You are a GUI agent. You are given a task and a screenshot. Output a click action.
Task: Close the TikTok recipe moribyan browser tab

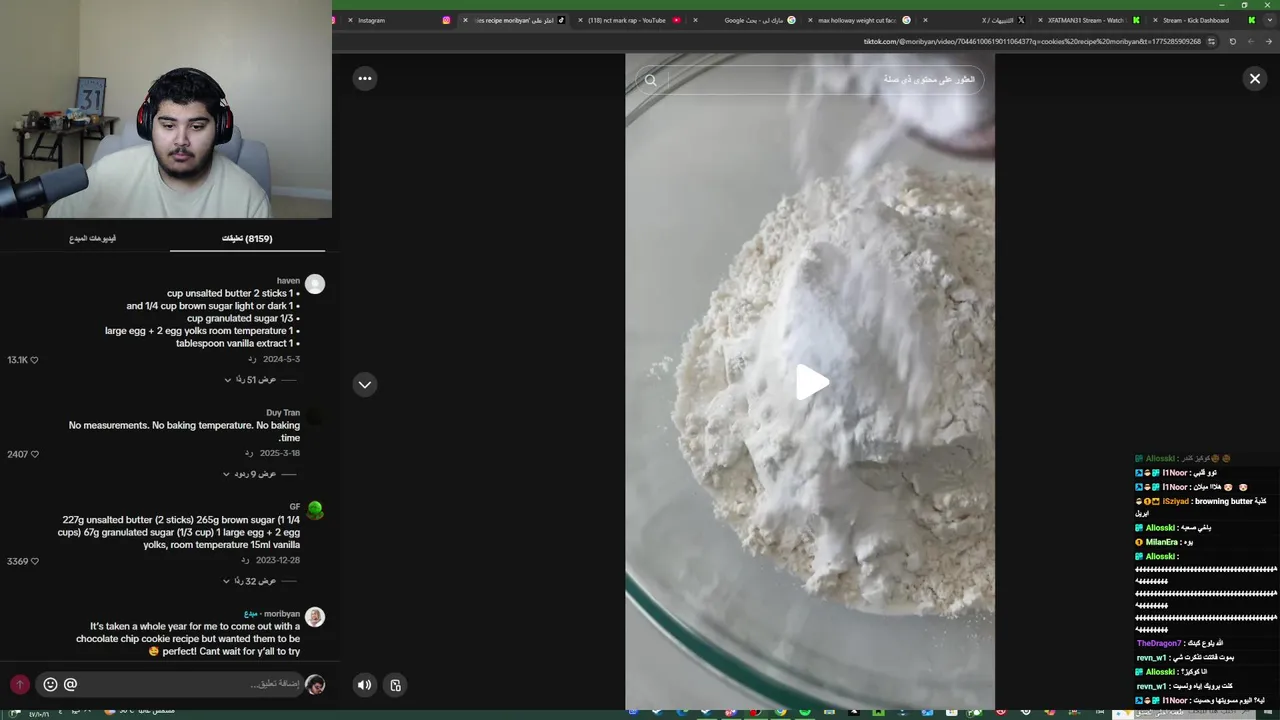point(465,20)
